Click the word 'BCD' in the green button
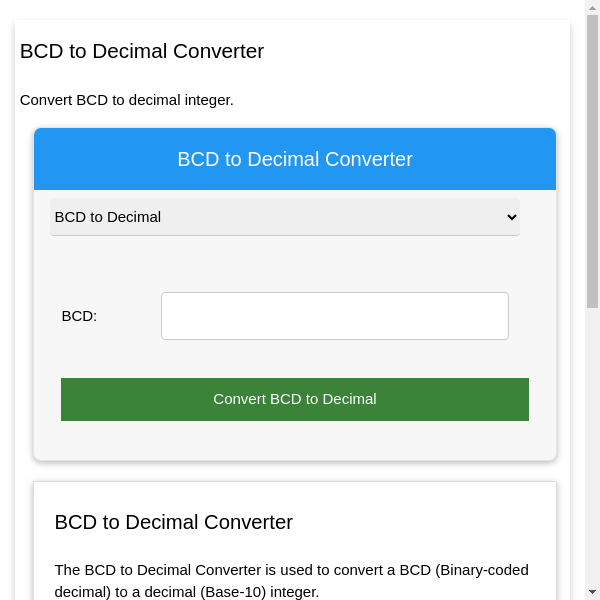 coord(288,399)
